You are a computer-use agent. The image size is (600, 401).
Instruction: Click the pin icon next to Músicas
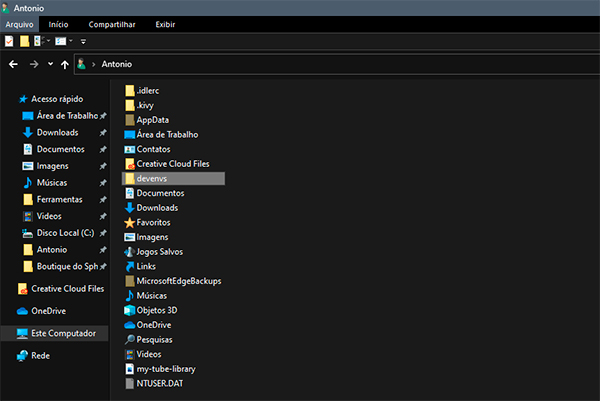pyautogui.click(x=103, y=183)
